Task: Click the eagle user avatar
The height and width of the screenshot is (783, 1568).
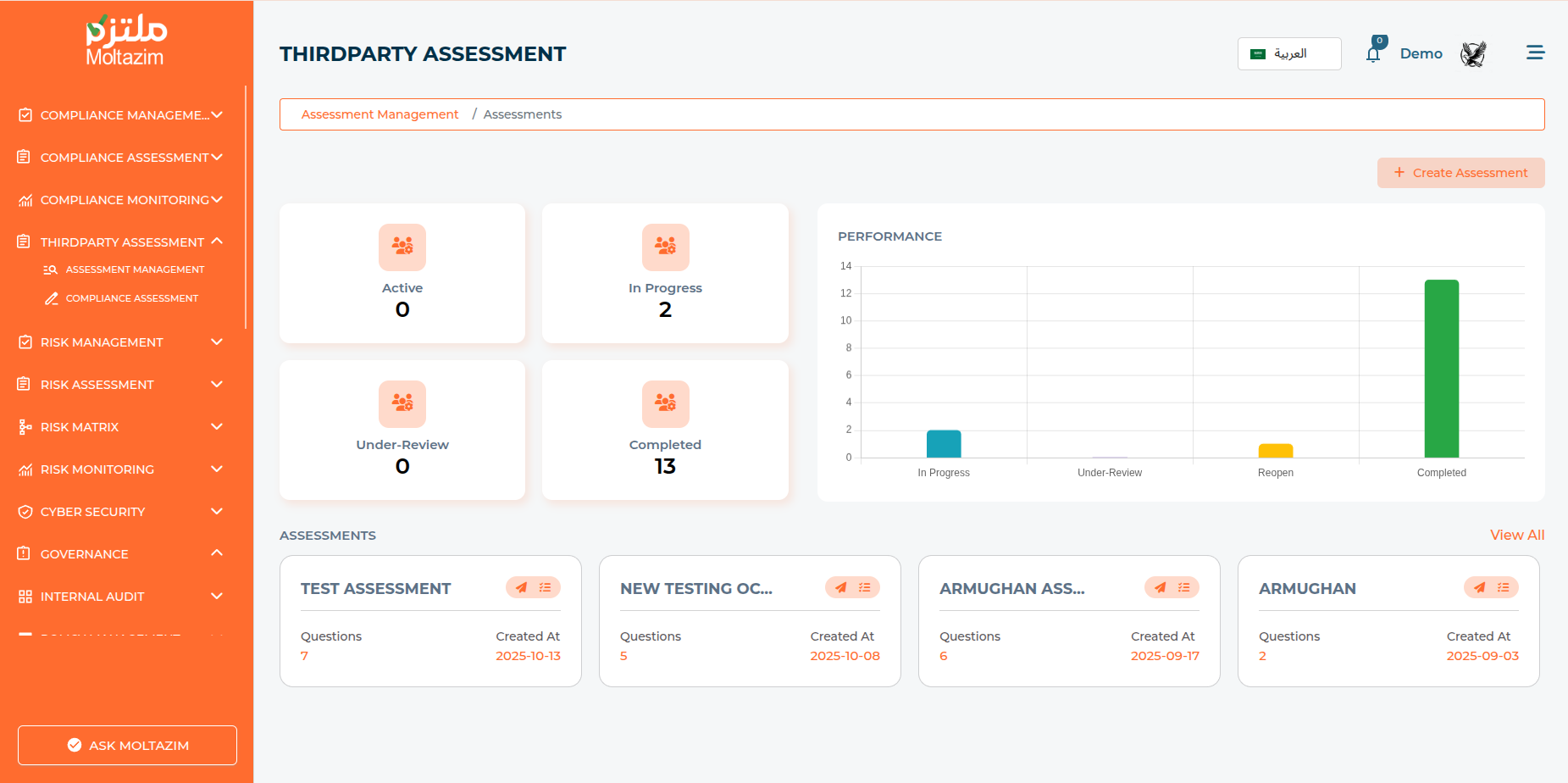Action: pyautogui.click(x=1473, y=54)
